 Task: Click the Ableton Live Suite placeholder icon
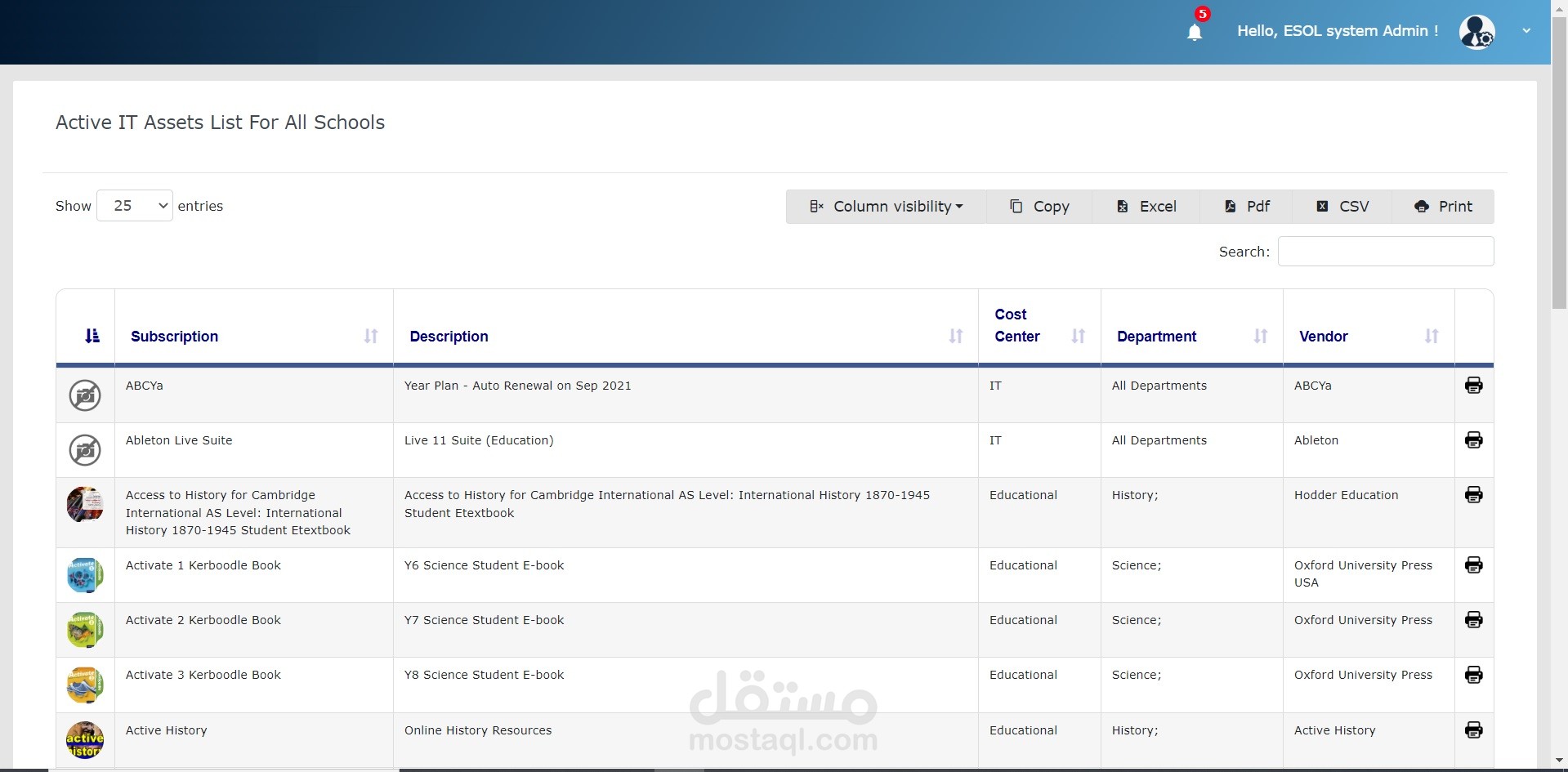click(85, 450)
